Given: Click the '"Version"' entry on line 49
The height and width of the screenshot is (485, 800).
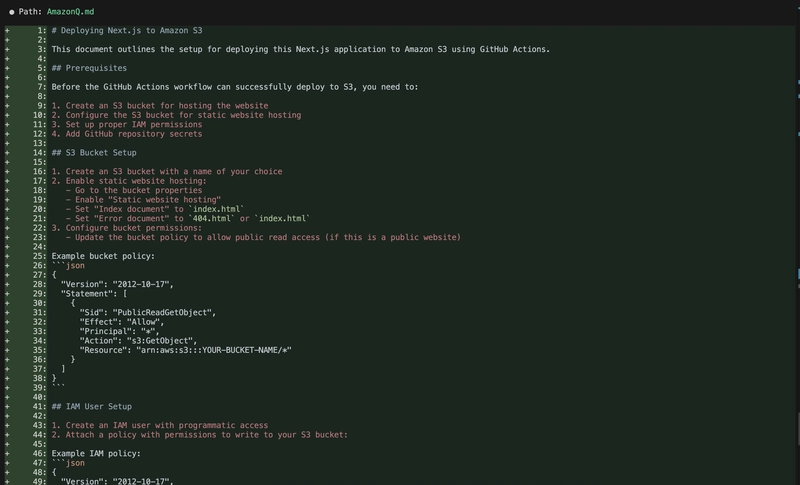Looking at the screenshot, I should (x=117, y=481).
